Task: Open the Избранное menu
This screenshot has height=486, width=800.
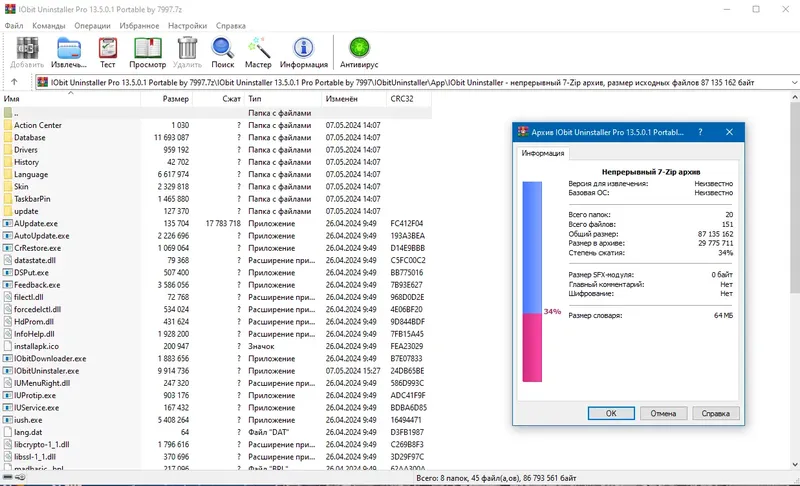Action: [139, 25]
